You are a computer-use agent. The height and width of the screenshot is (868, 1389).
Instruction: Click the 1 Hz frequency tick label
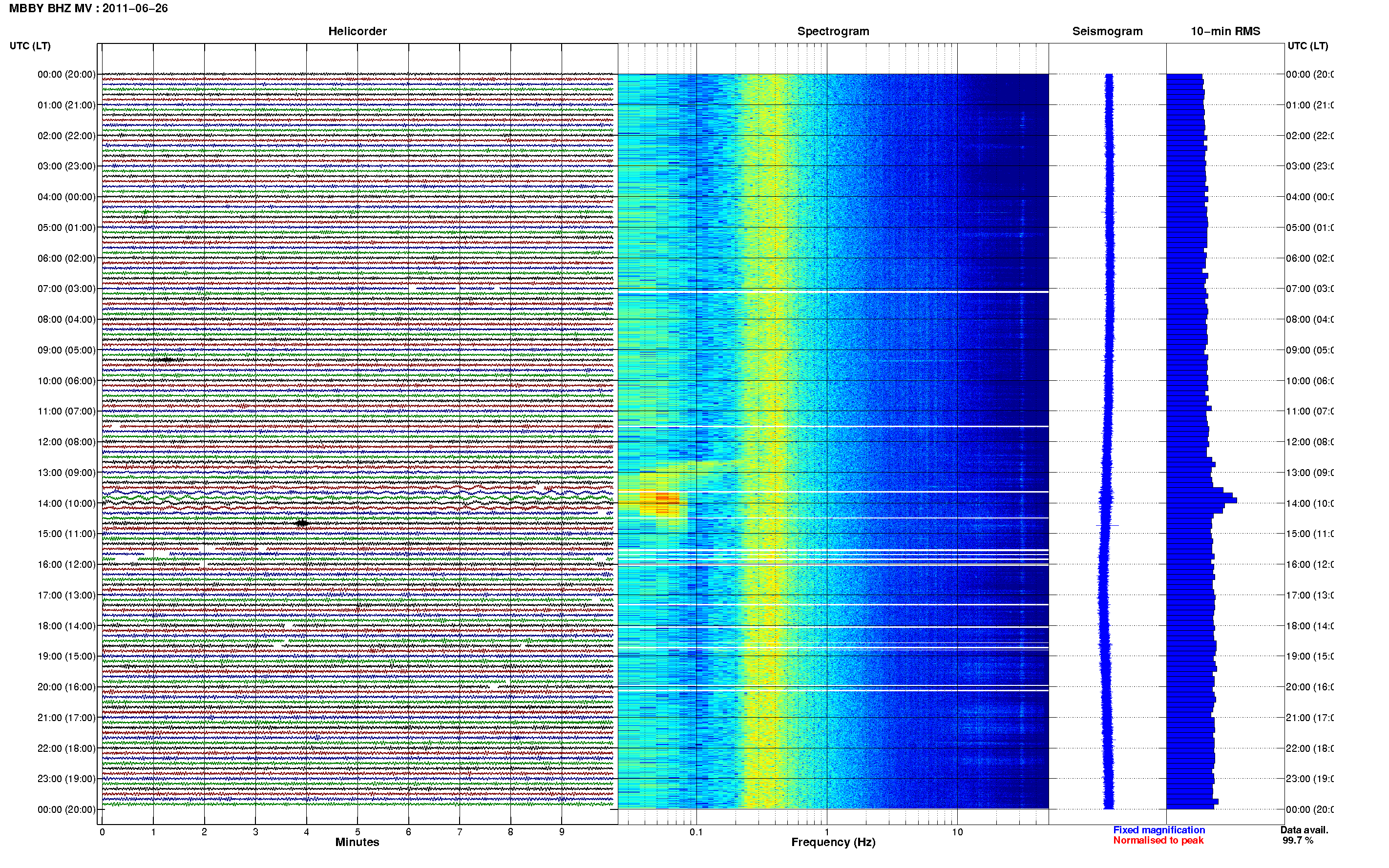pyautogui.click(x=827, y=832)
